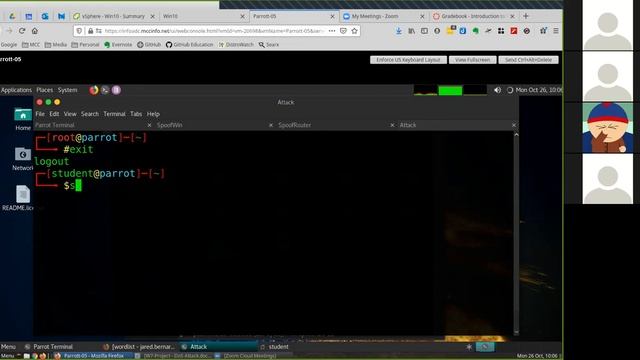Open the Firefox library icon
The image size is (640, 360).
coord(411,31)
